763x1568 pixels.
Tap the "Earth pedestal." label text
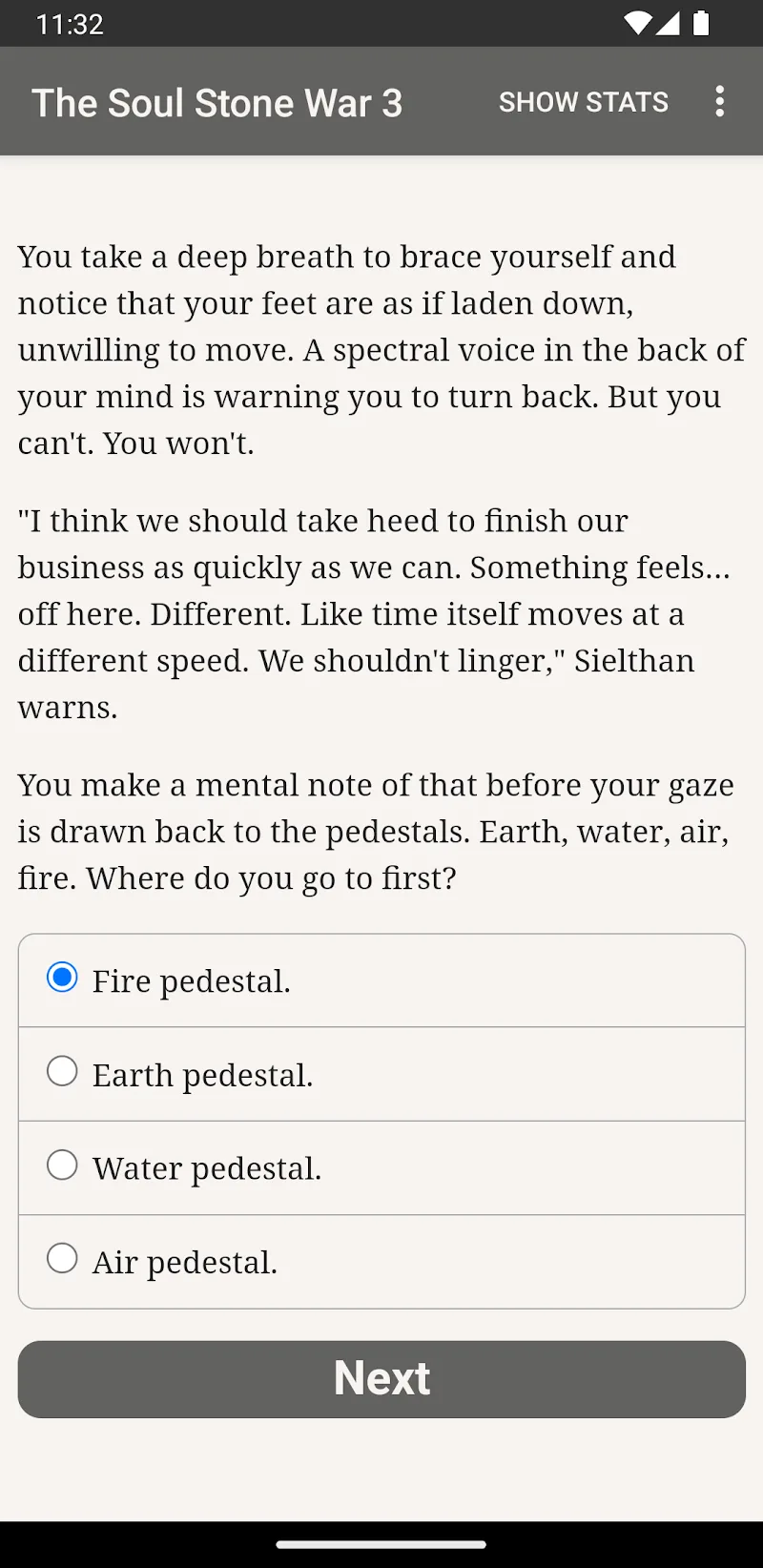pyautogui.click(x=202, y=1075)
